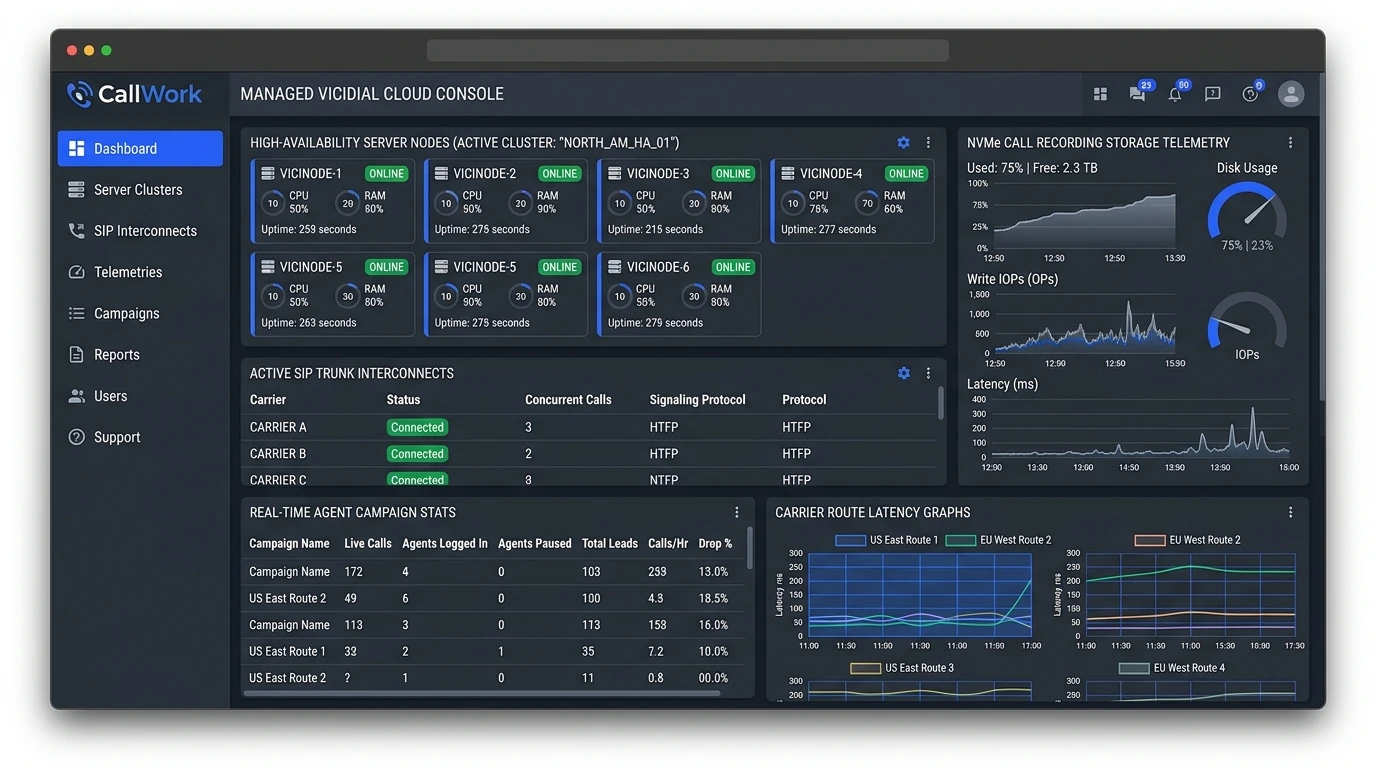
Task: Select the 18.5% drop value
Action: [x=713, y=598]
